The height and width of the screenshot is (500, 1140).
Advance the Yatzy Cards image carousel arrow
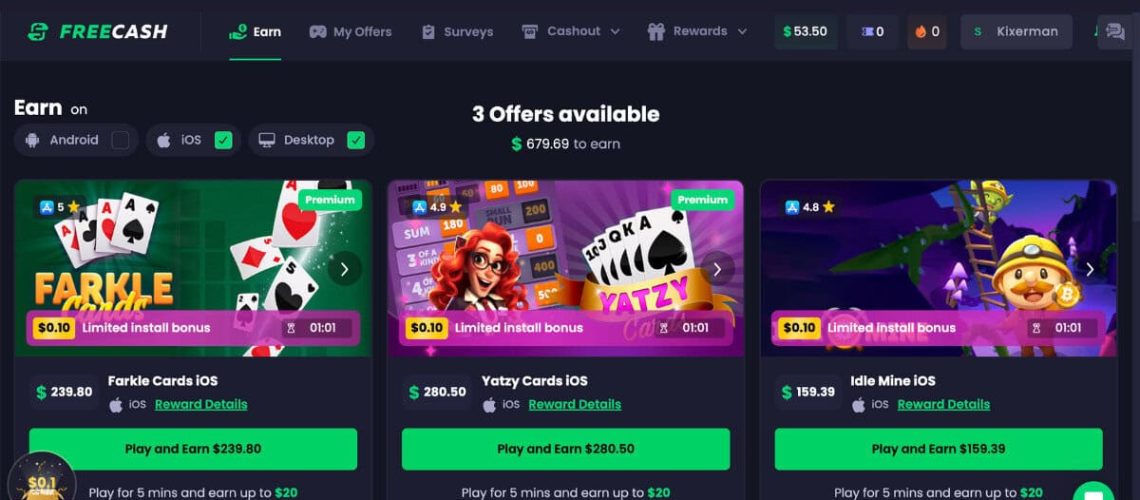point(717,269)
